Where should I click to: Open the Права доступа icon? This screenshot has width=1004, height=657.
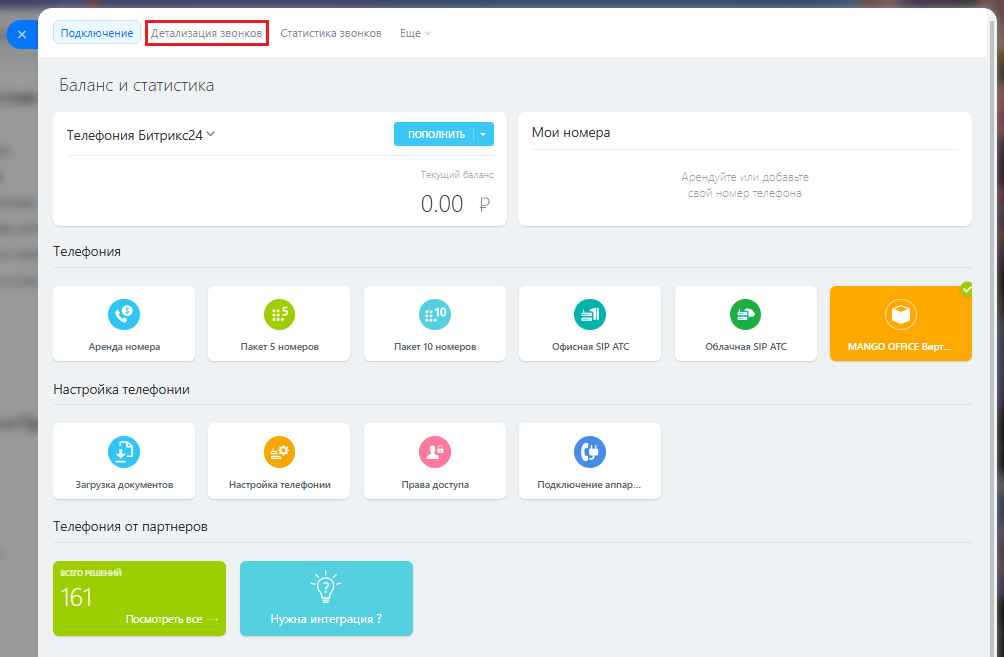[435, 452]
